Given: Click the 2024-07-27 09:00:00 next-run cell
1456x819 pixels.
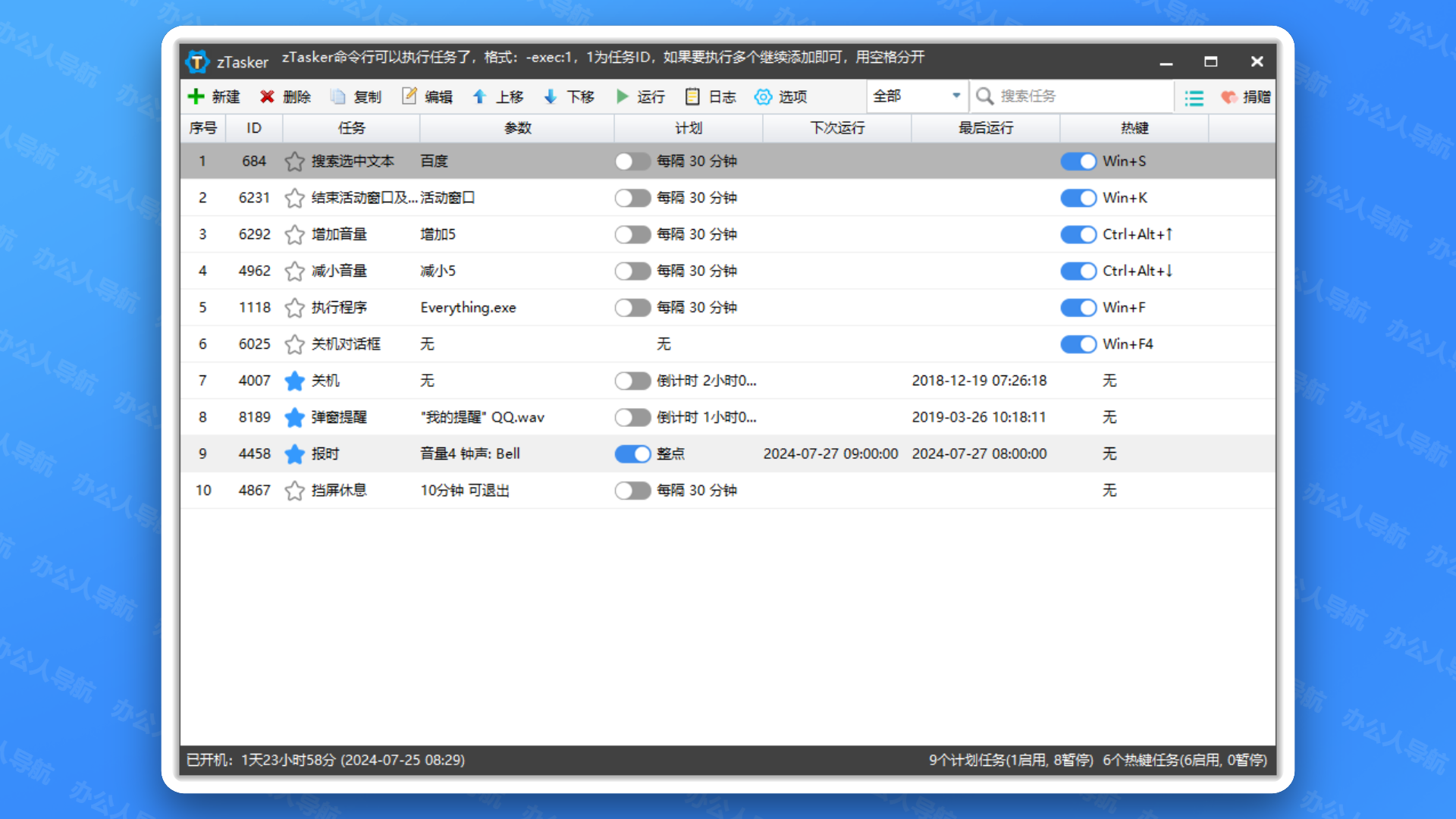Looking at the screenshot, I should pyautogui.click(x=830, y=453).
